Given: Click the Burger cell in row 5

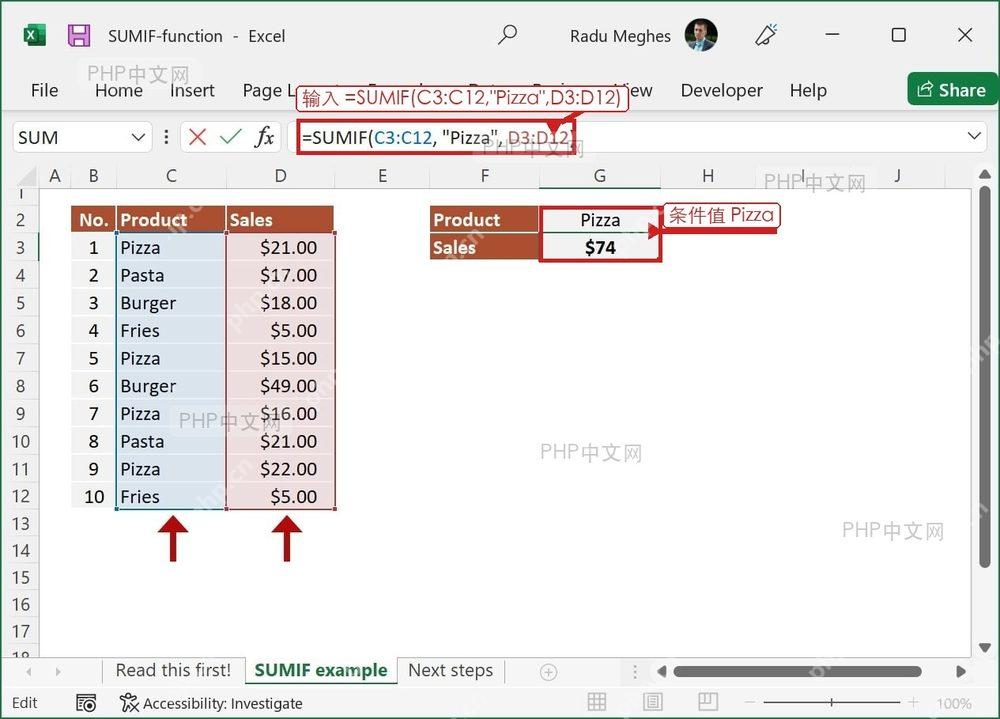Looking at the screenshot, I should click(x=171, y=303).
